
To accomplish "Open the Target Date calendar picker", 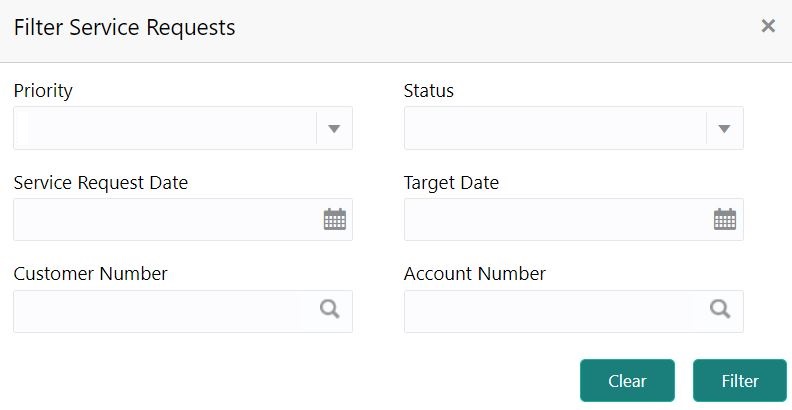I will (724, 219).
